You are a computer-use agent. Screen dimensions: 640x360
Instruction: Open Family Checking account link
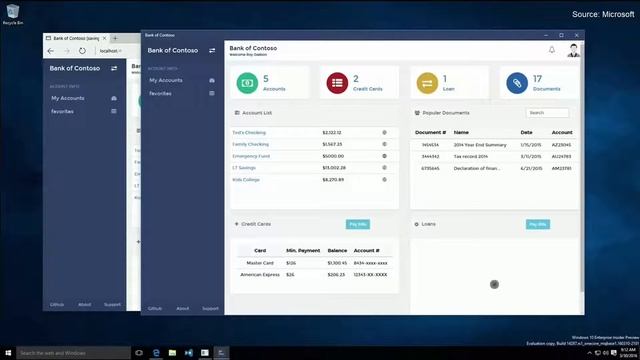coord(251,144)
